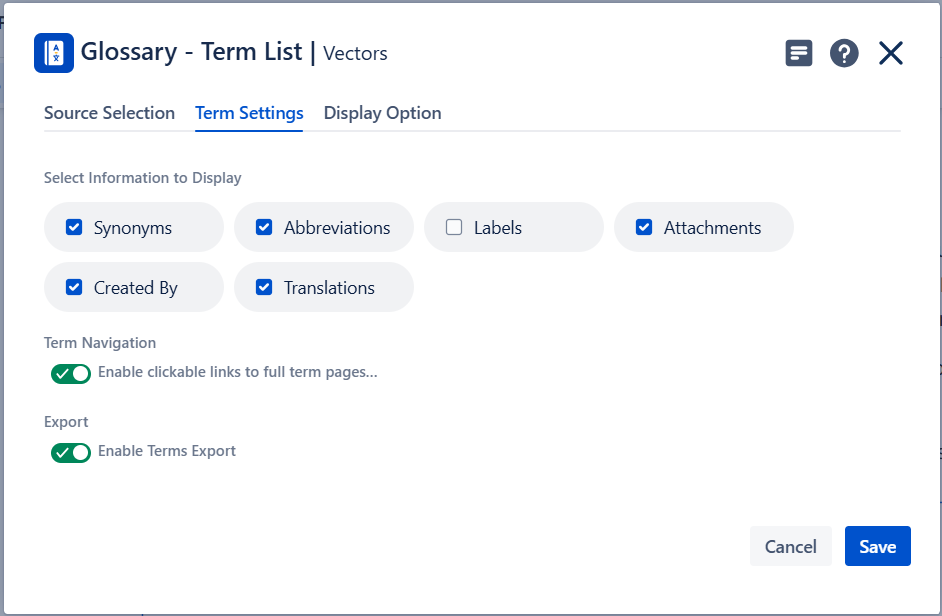
Task: Click the Glossary app logo icon
Action: (54, 53)
